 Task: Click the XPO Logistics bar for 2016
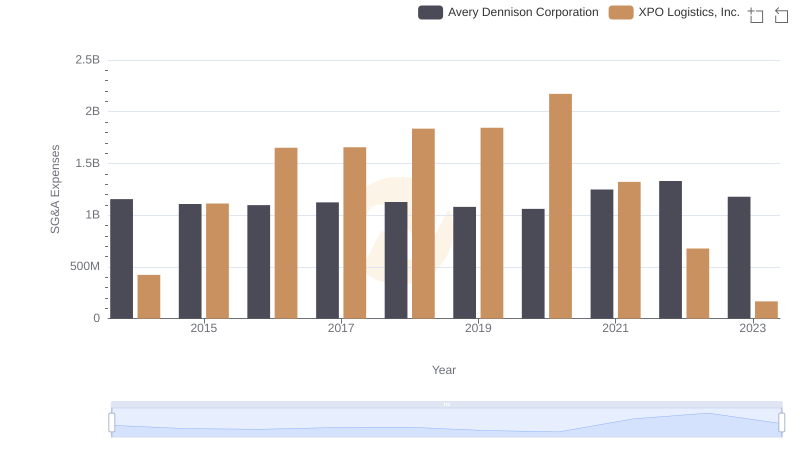pos(286,233)
